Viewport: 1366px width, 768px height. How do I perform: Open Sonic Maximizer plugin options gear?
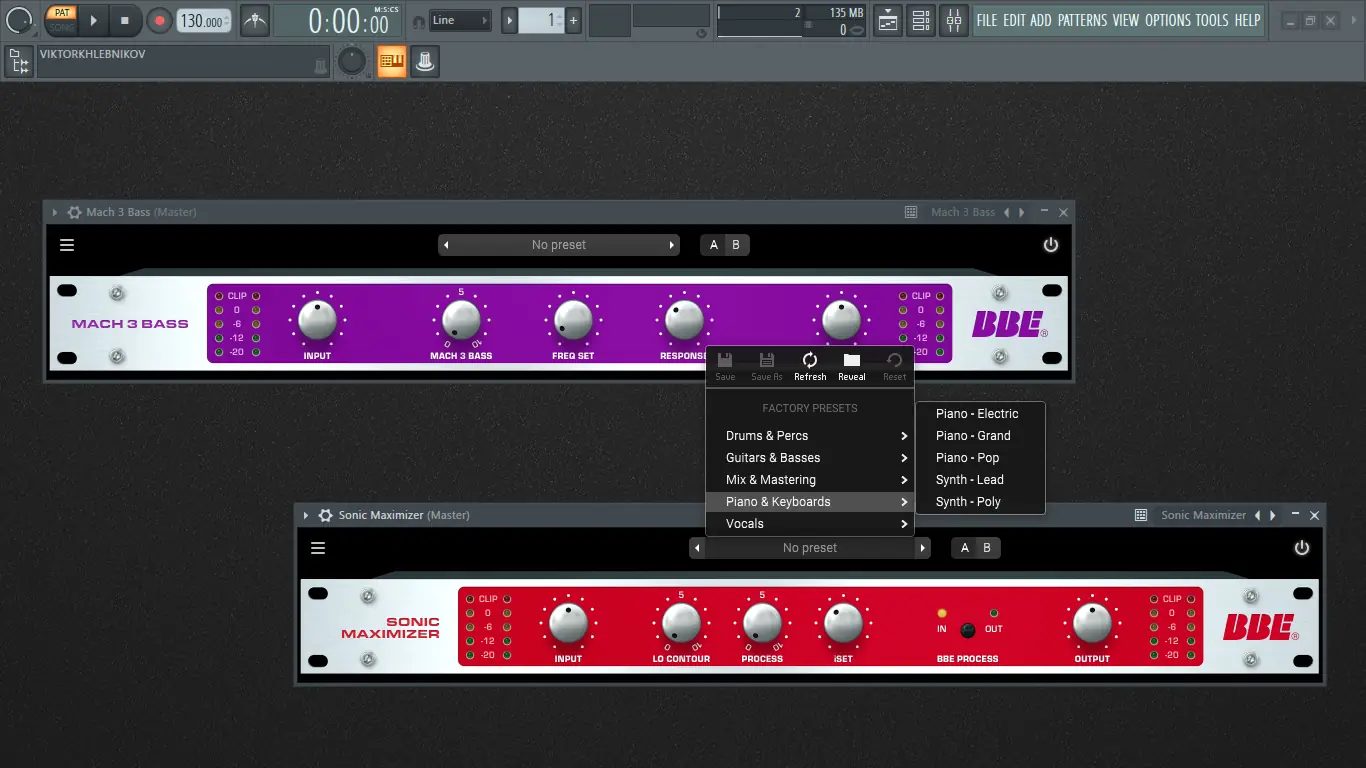(x=325, y=515)
